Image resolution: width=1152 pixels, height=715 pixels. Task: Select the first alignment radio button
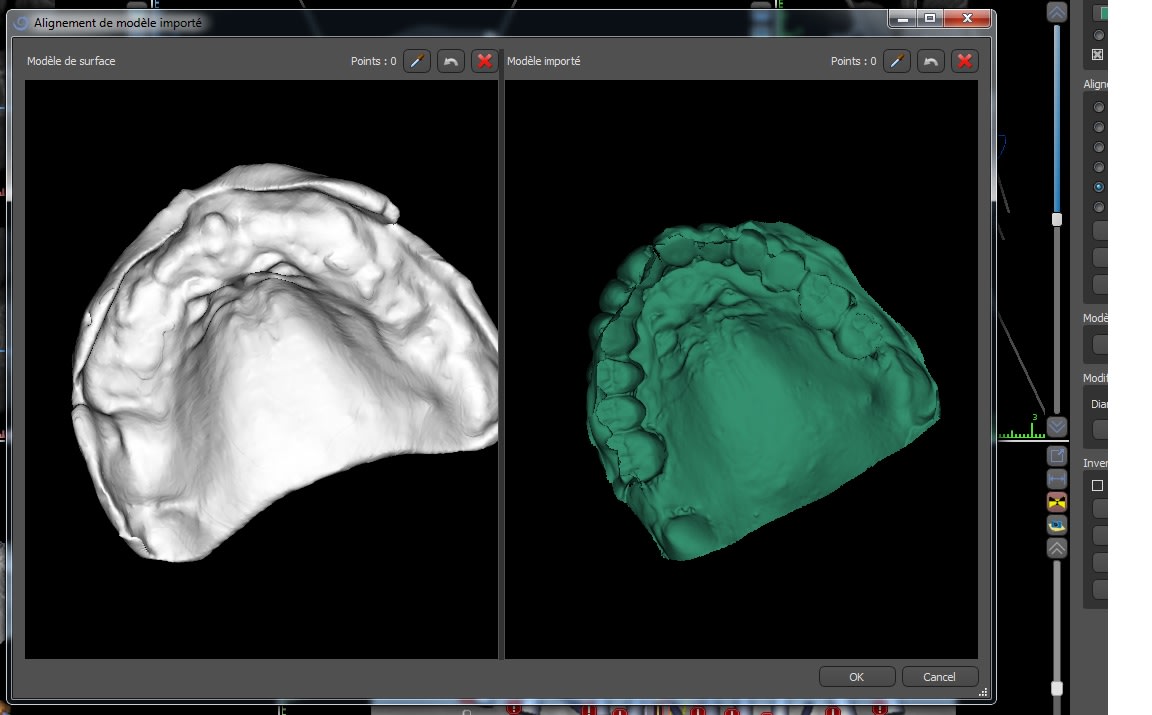(1099, 107)
